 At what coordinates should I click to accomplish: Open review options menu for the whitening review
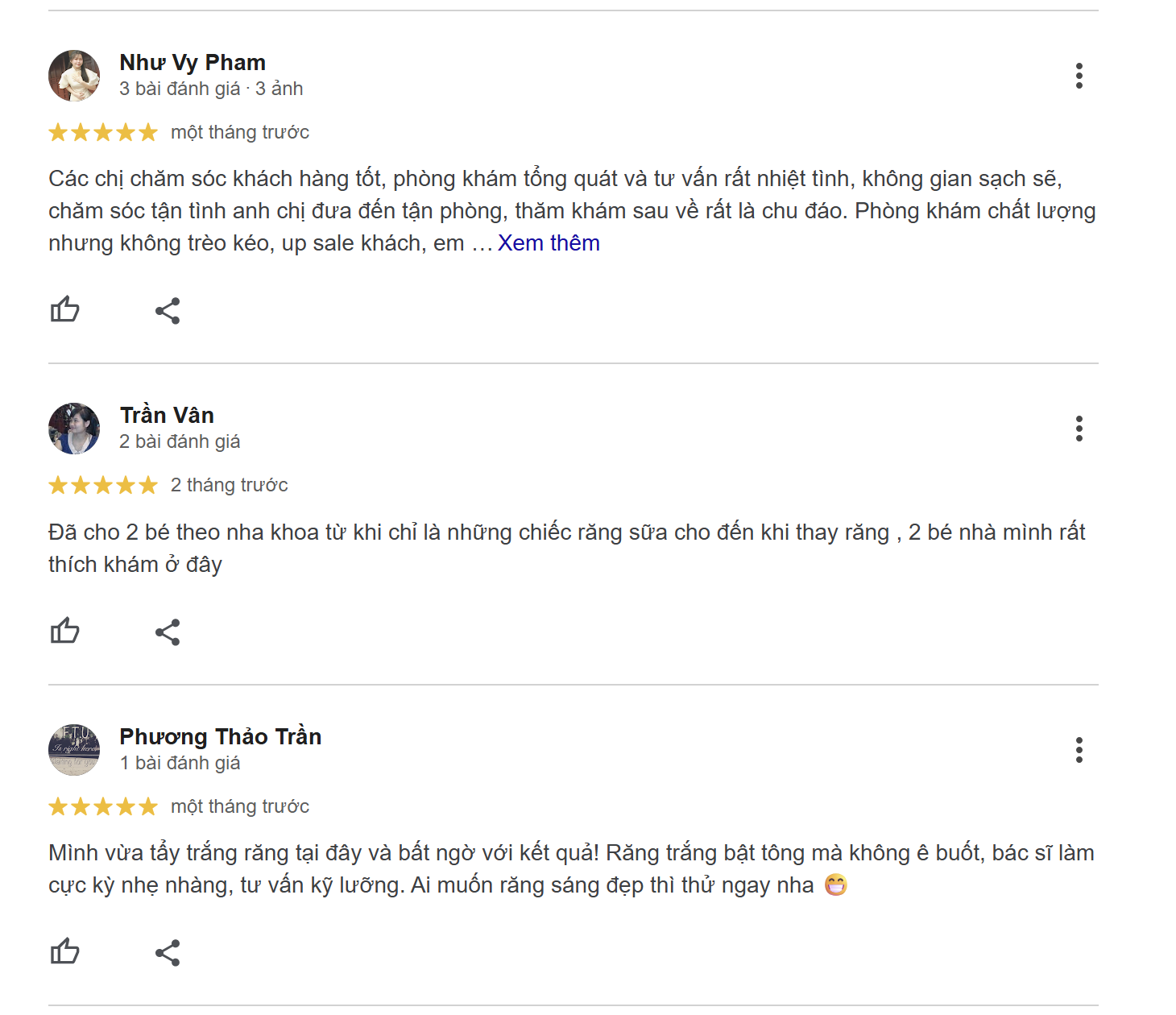tap(1079, 749)
